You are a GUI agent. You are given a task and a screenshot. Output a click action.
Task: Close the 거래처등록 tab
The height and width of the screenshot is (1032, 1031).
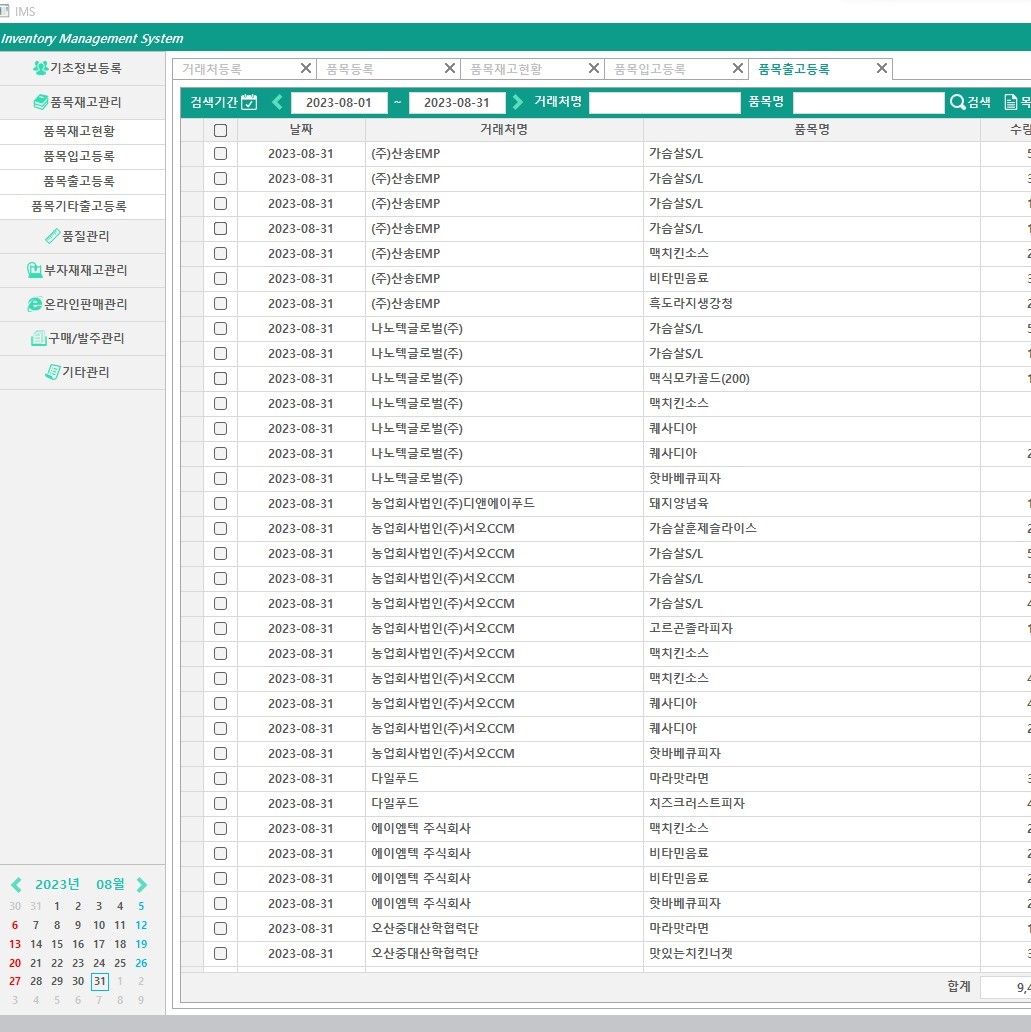[x=305, y=68]
